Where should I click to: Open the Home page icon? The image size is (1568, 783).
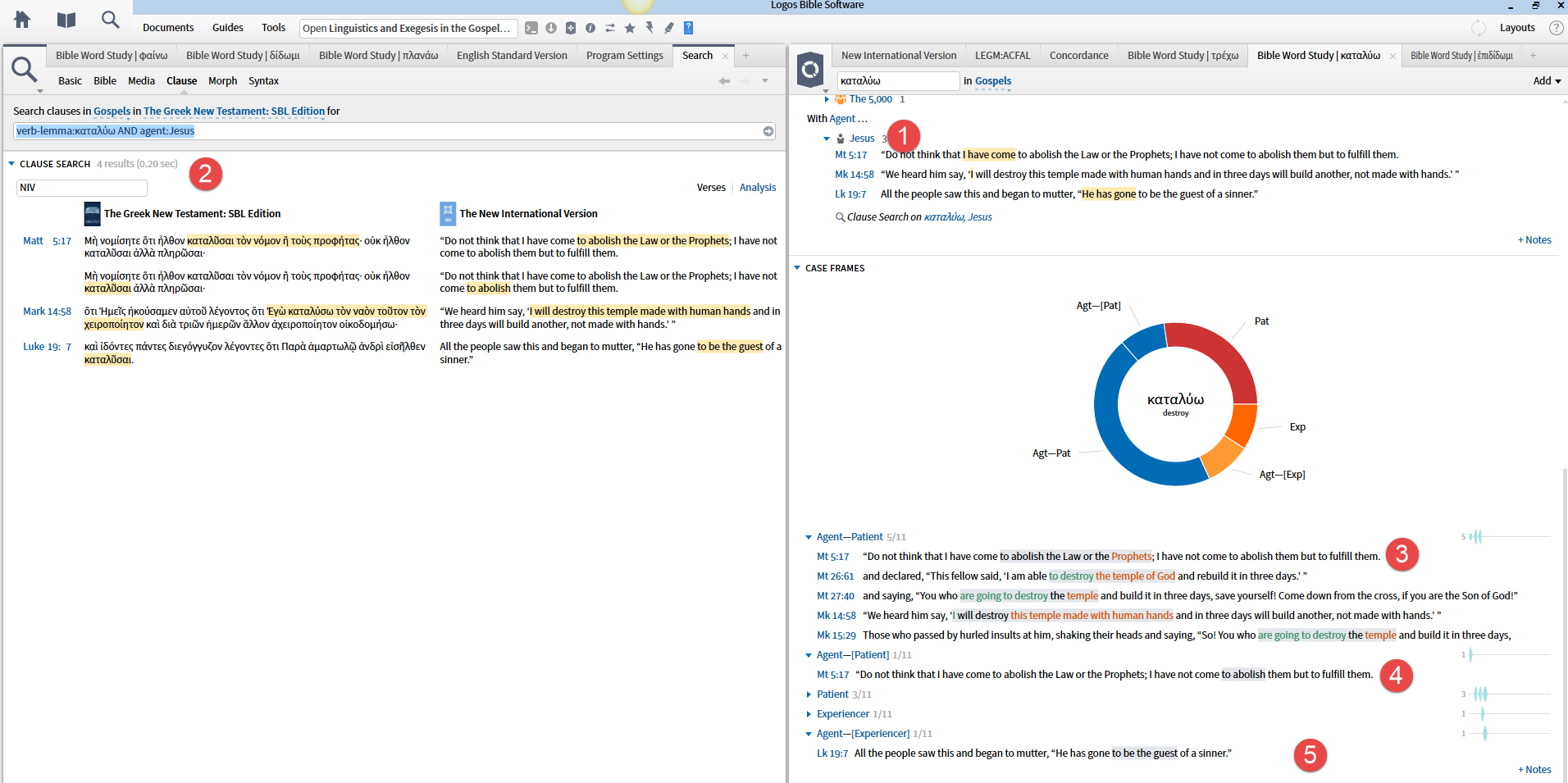(x=22, y=20)
